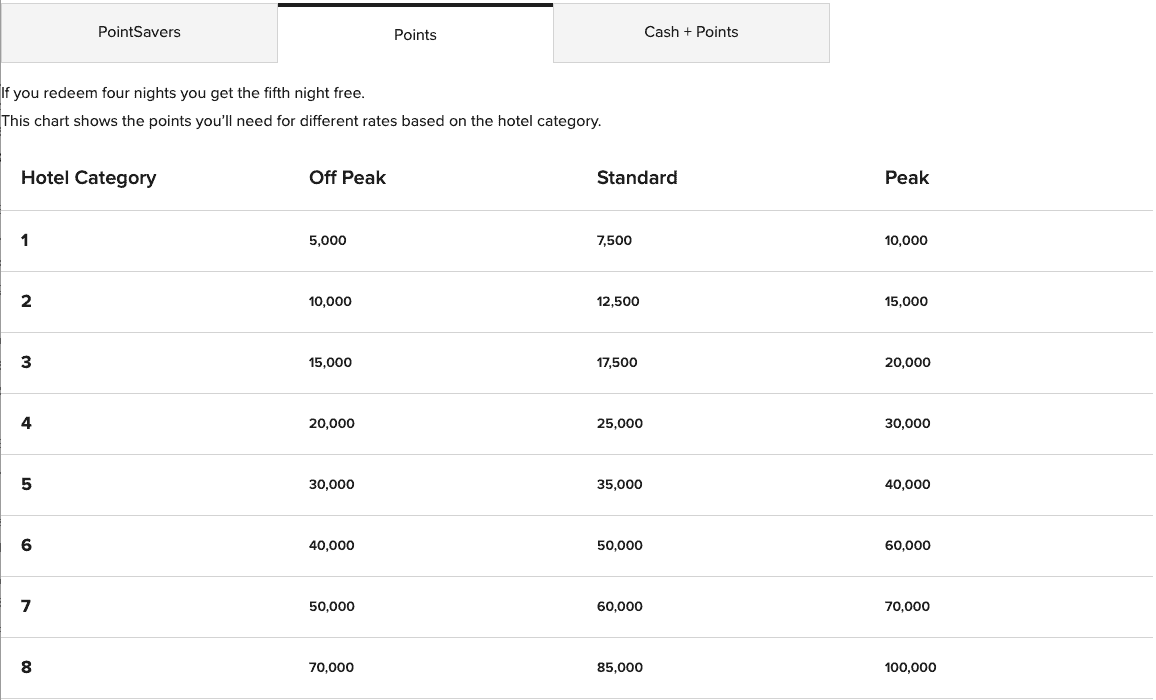
Task: Click the 70,000 Off Peak value
Action: point(331,667)
